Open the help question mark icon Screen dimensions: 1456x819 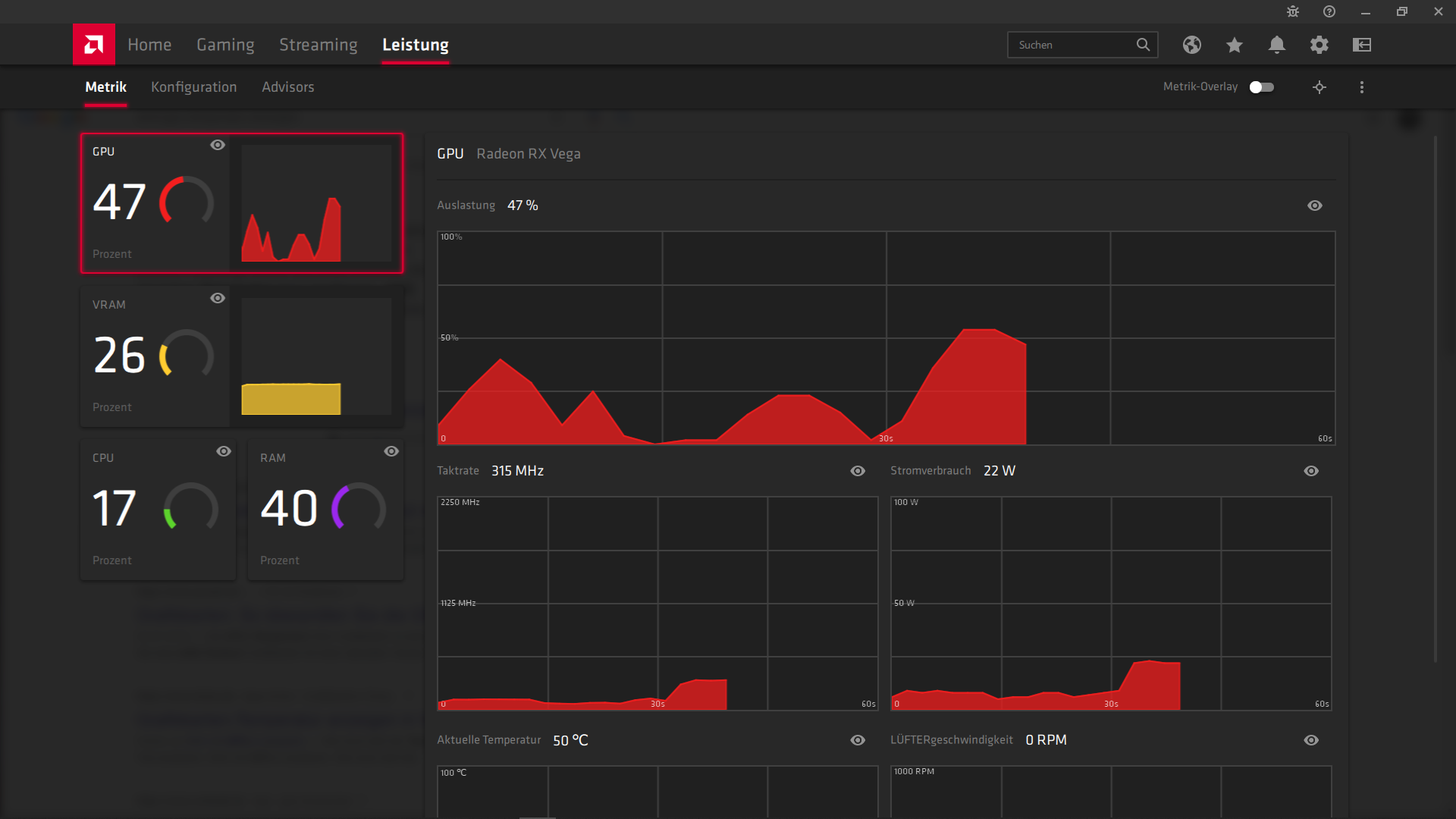[1329, 11]
